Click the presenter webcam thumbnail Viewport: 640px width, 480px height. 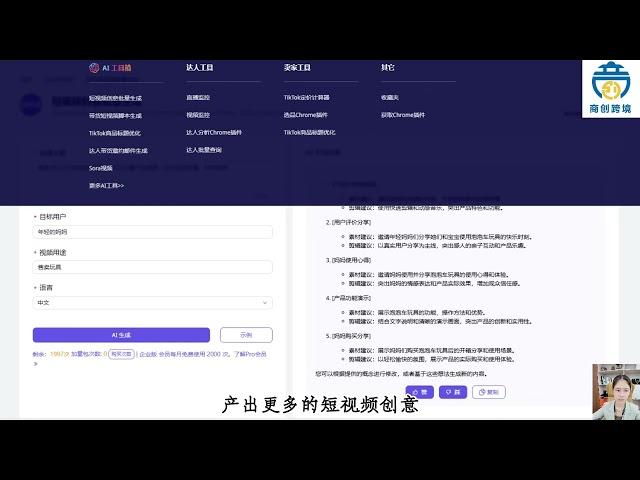[616, 392]
